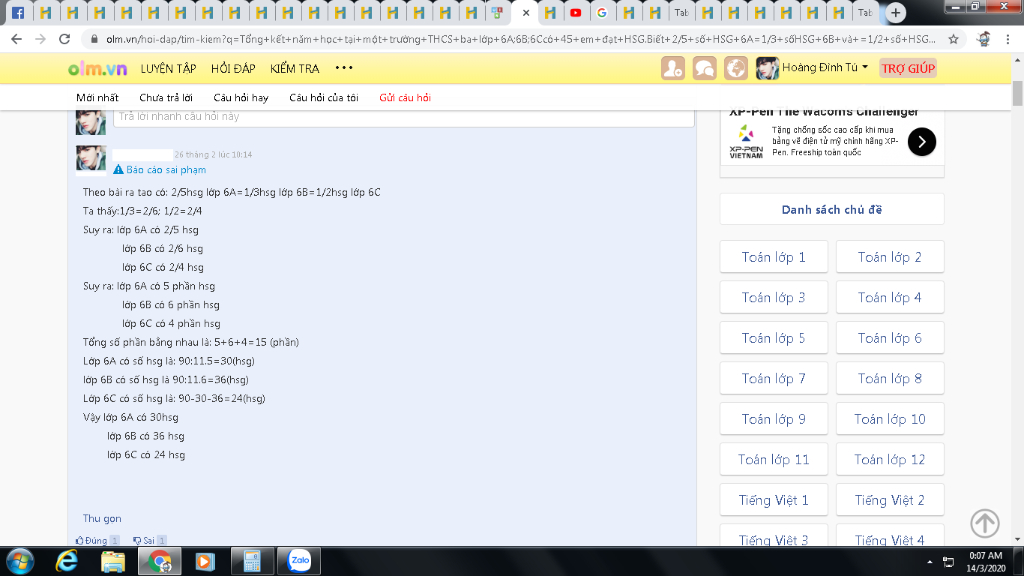The height and width of the screenshot is (576, 1024).
Task: Close the active browser tab
Action: pos(526,12)
